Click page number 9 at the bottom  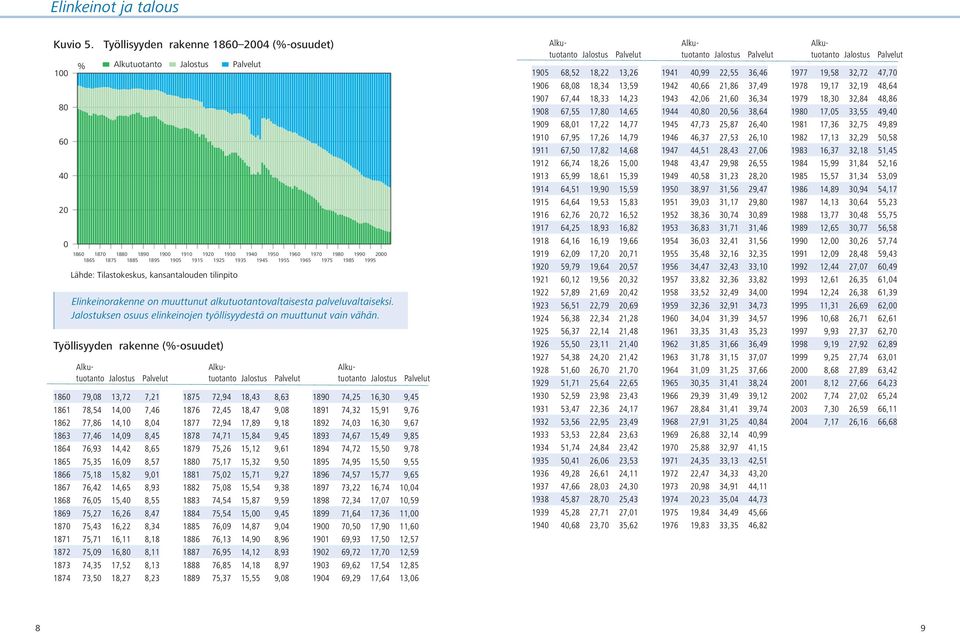pos(923,628)
